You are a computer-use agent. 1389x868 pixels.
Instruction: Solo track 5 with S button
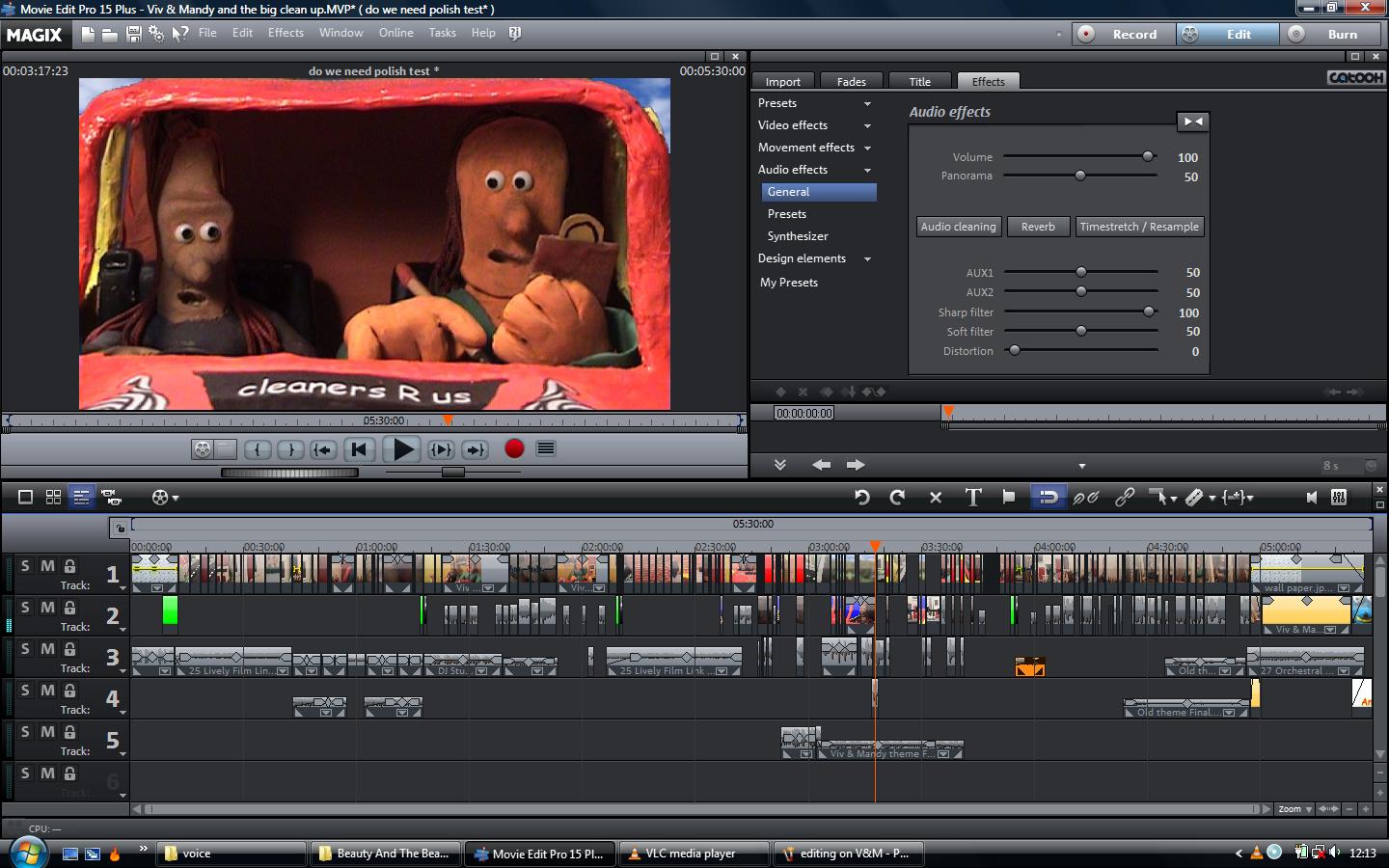point(25,732)
